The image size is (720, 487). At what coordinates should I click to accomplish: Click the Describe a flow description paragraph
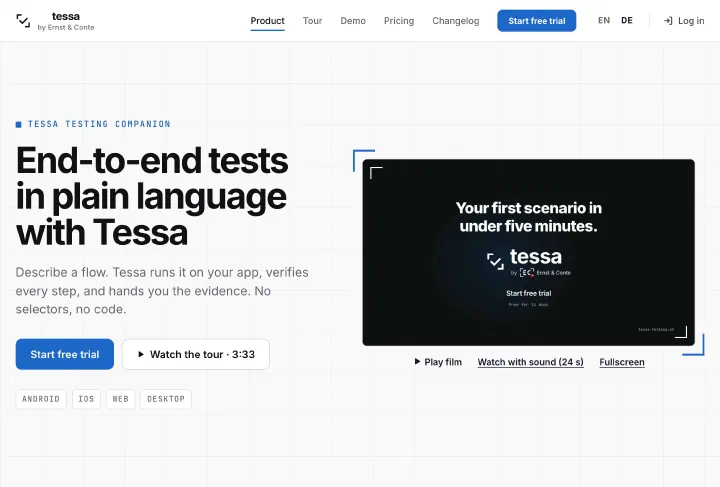[162, 291]
